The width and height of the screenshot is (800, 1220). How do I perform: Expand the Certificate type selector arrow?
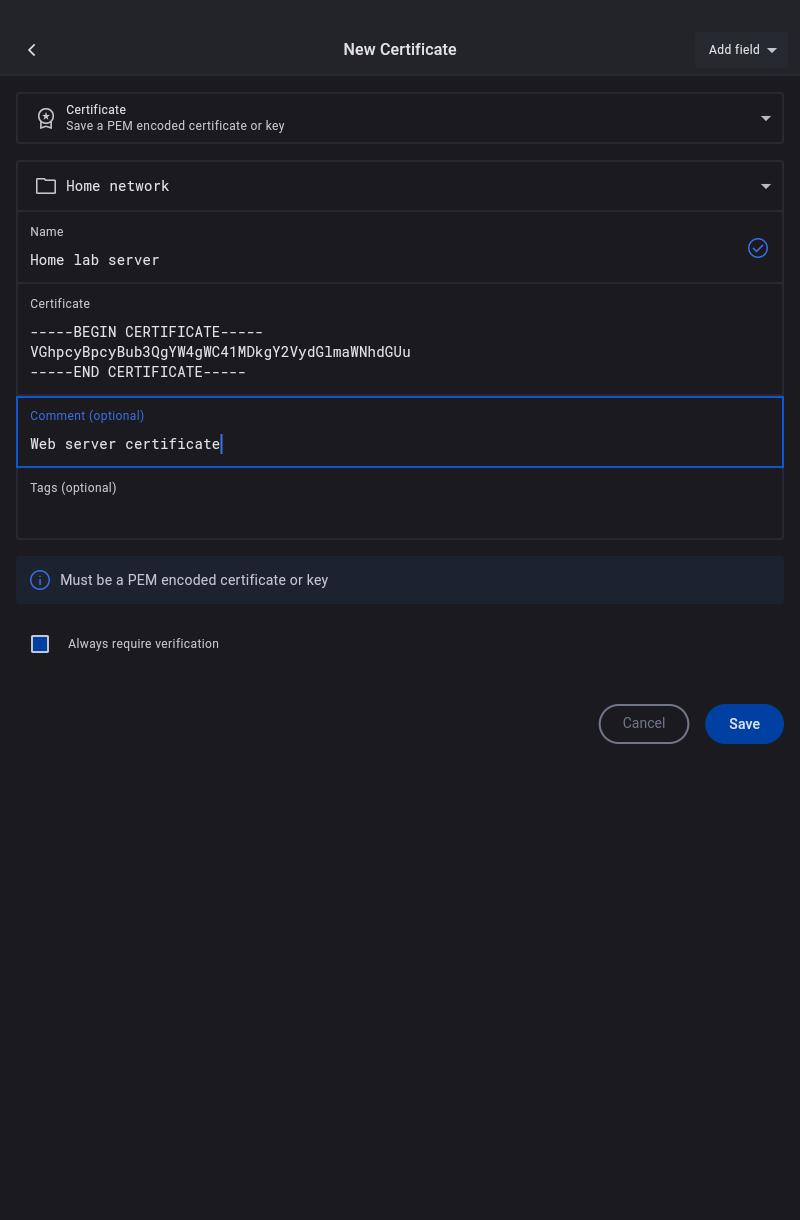(x=766, y=118)
